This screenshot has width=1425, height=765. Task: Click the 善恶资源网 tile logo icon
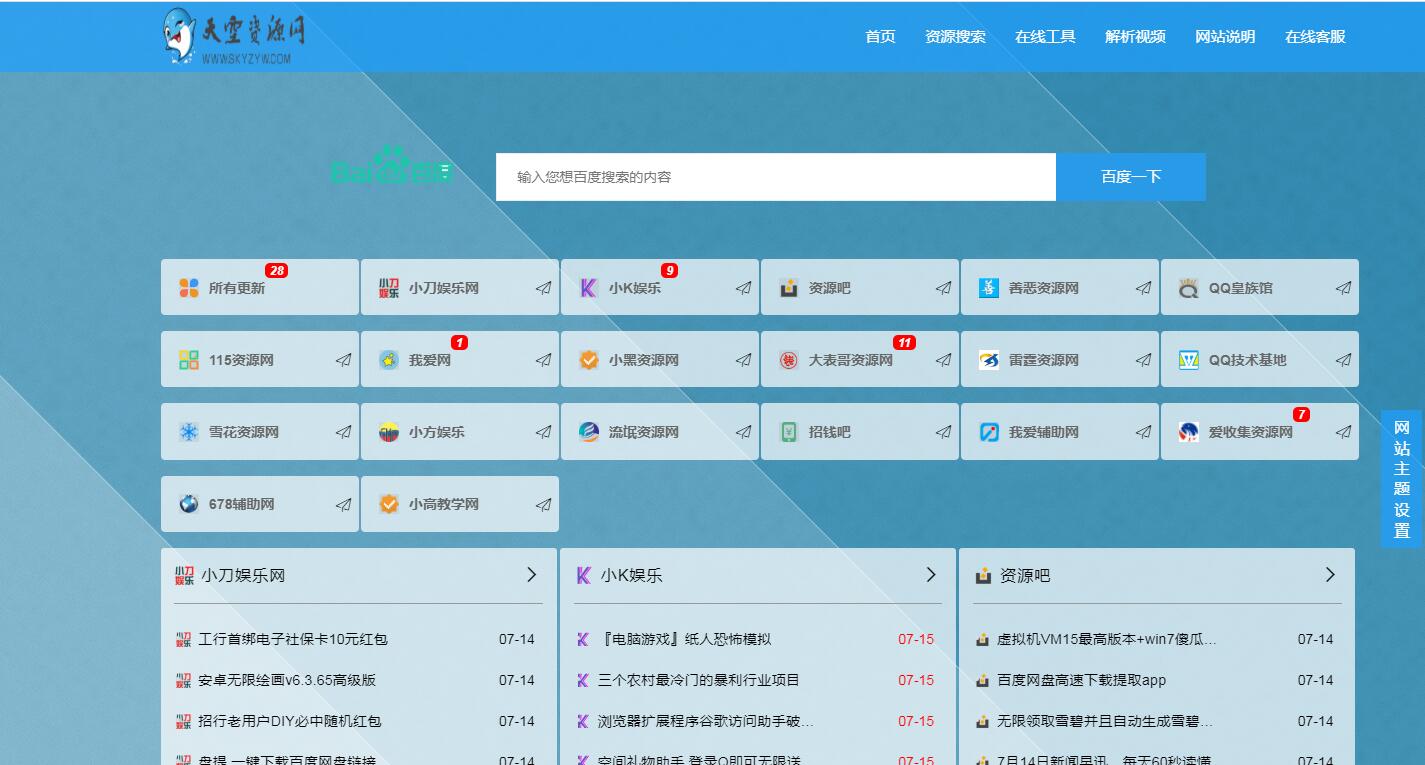pos(989,288)
